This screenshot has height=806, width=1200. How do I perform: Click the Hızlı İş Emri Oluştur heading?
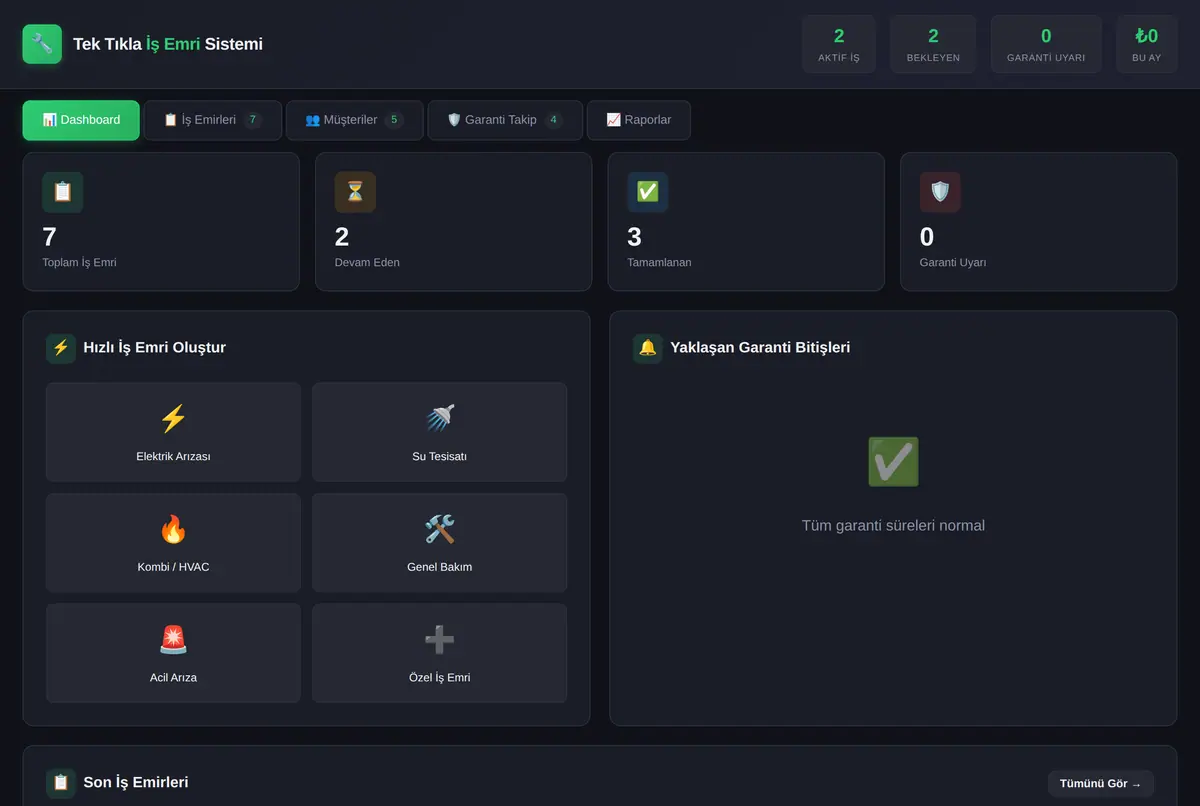[155, 348]
